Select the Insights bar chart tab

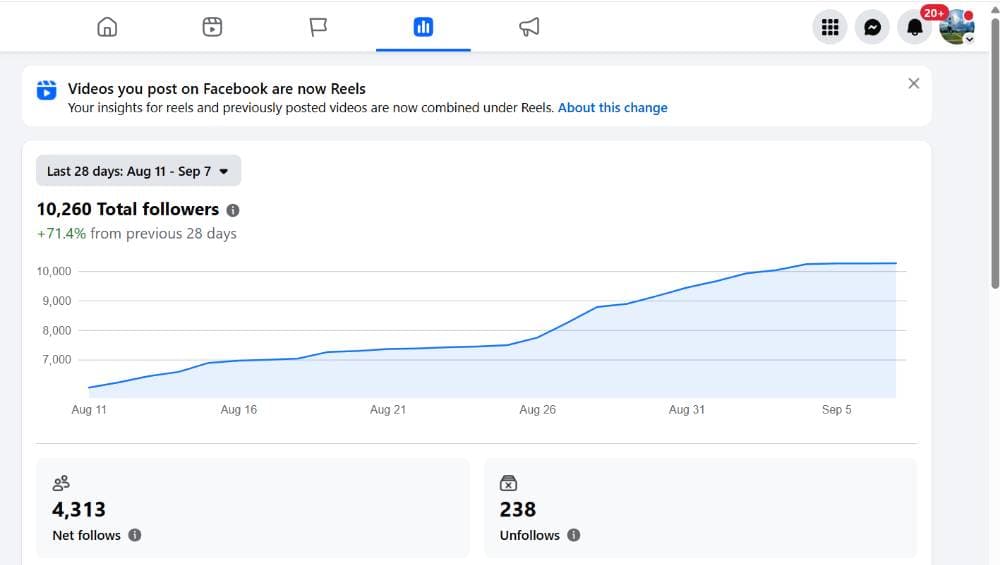click(423, 27)
